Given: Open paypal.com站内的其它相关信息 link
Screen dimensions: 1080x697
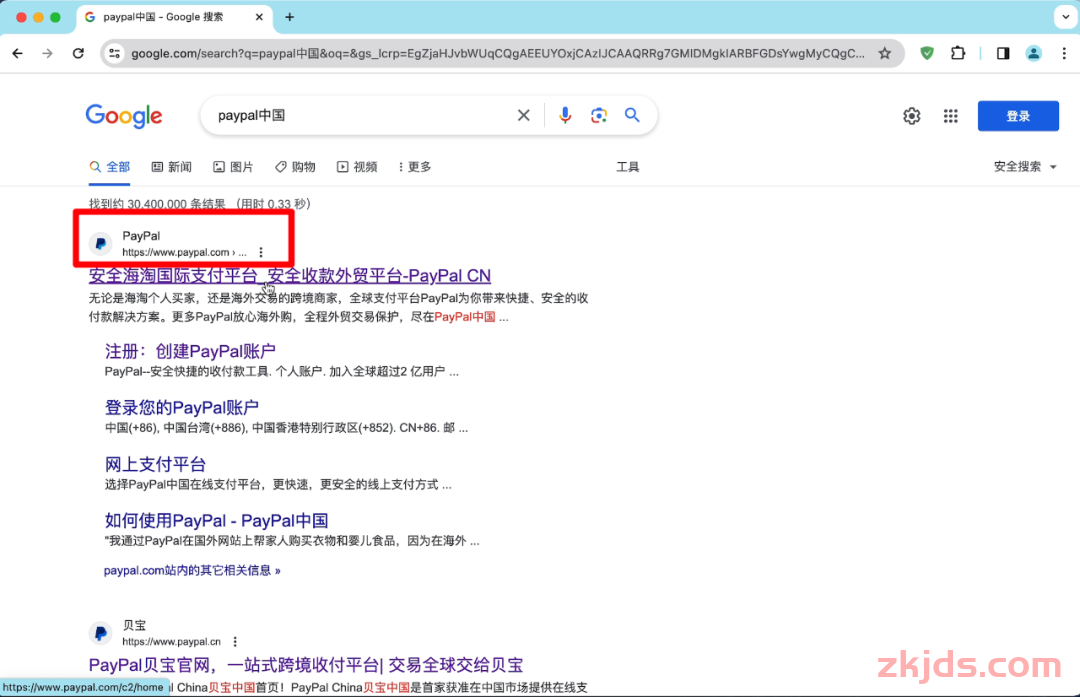Looking at the screenshot, I should 192,570.
